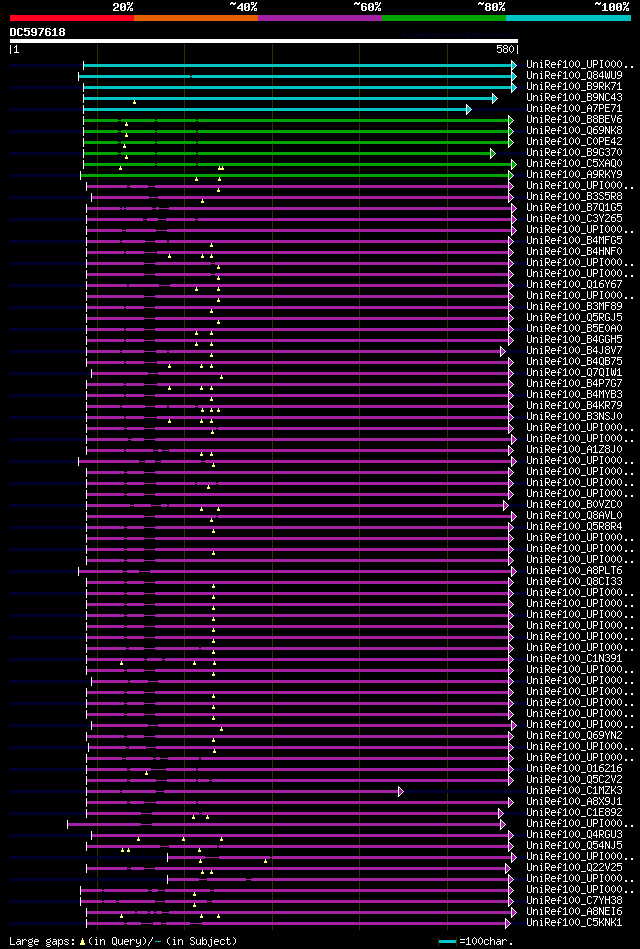This screenshot has width=640, height=949.
Task: Click the red ~20% identity legend segment
Action: pos(71,18)
